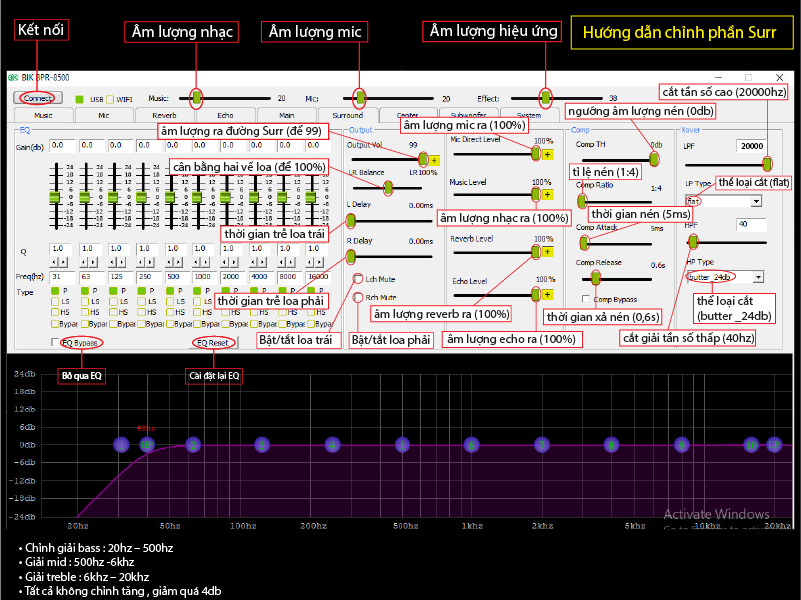
Task: Click the Q value field for the 500 Hz band
Action: pyautogui.click(x=177, y=249)
